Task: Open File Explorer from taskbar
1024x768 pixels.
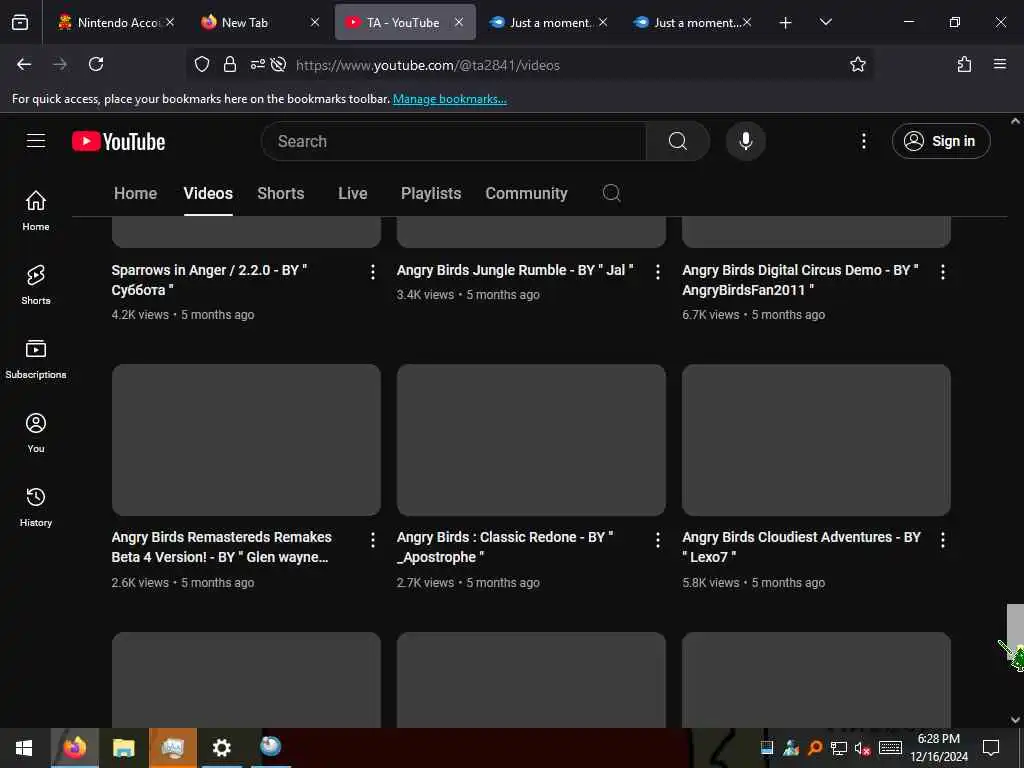Action: pyautogui.click(x=123, y=748)
